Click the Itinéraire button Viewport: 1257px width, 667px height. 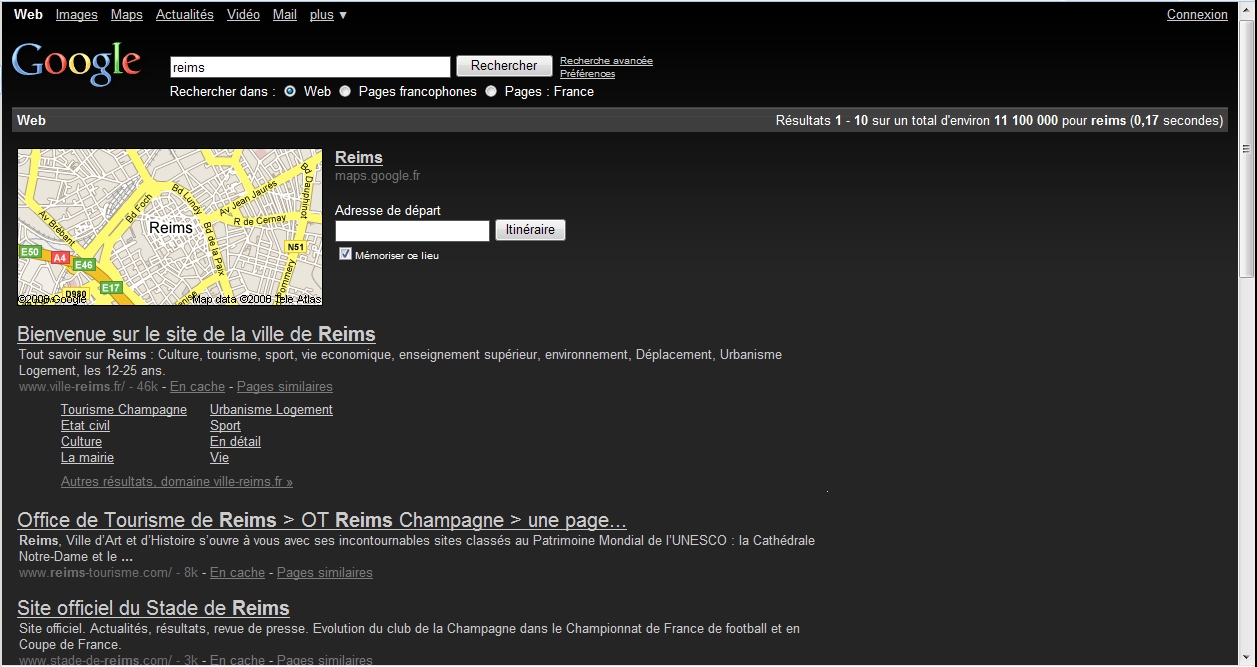pos(530,230)
